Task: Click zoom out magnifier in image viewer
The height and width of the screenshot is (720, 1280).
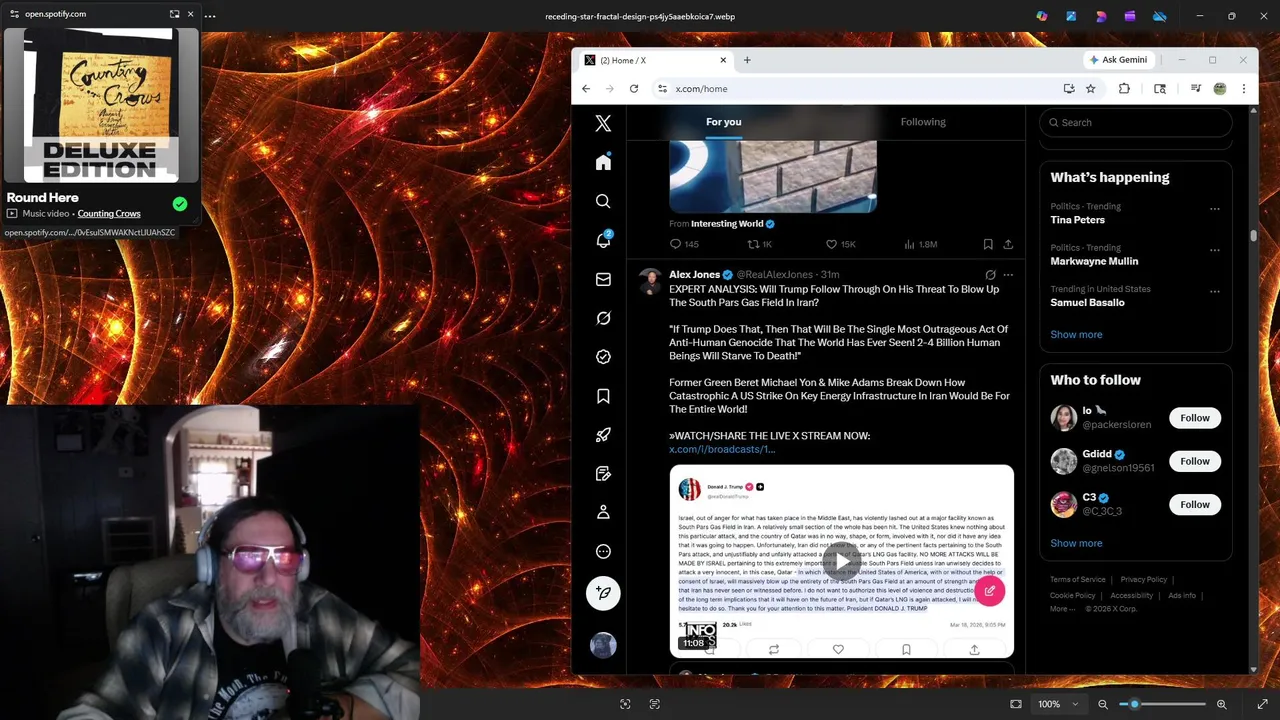Action: tap(1103, 704)
